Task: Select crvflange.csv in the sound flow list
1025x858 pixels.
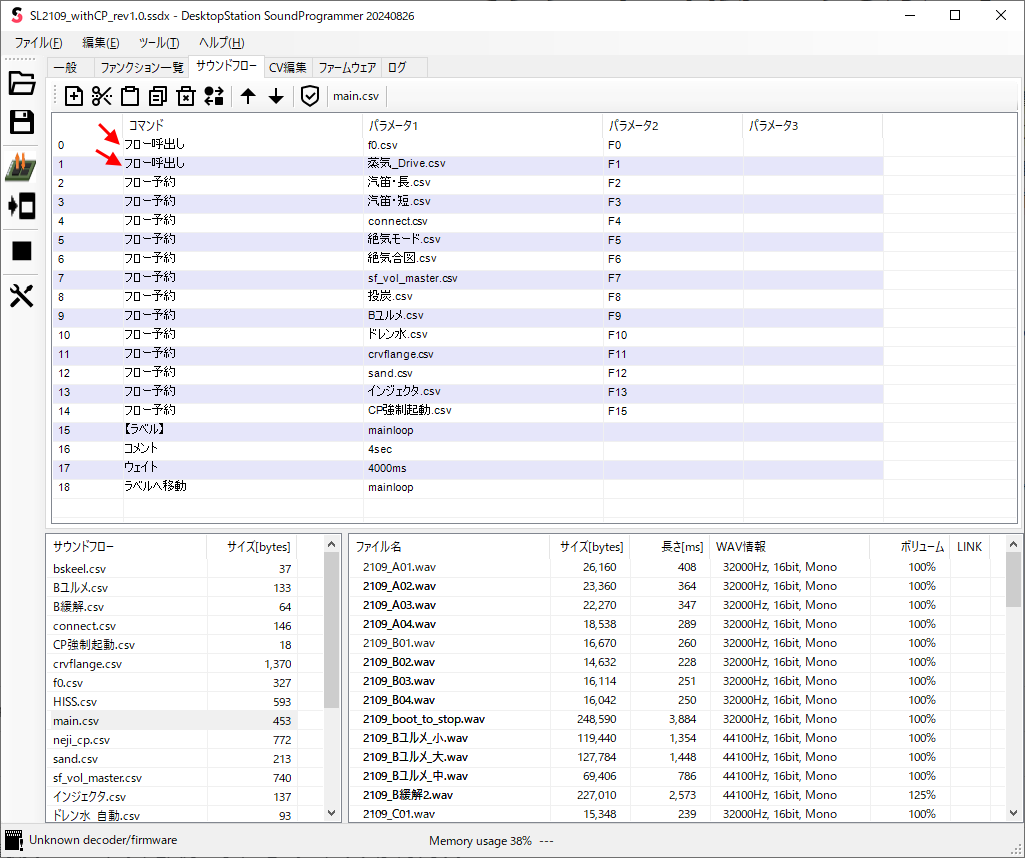Action: pyautogui.click(x=87, y=664)
